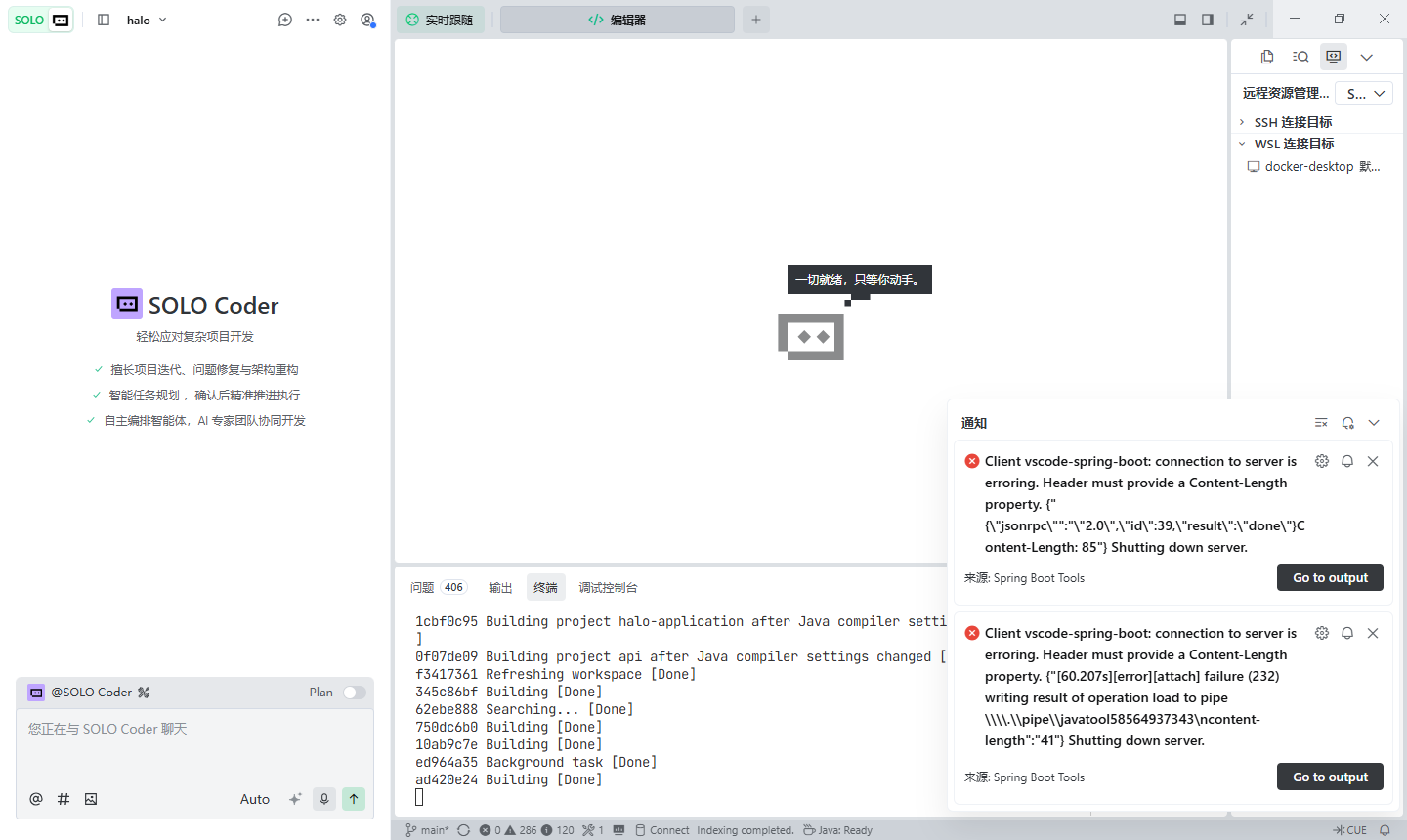Synchronize changes via status bar sync icon

pyautogui.click(x=463, y=830)
